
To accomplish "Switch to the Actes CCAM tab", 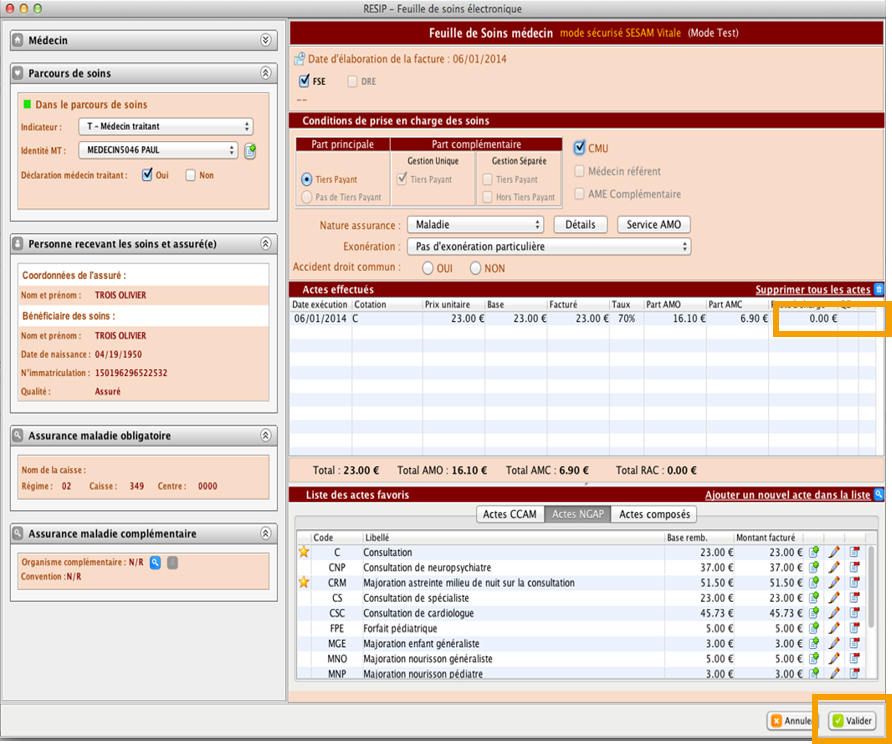I will pyautogui.click(x=510, y=514).
